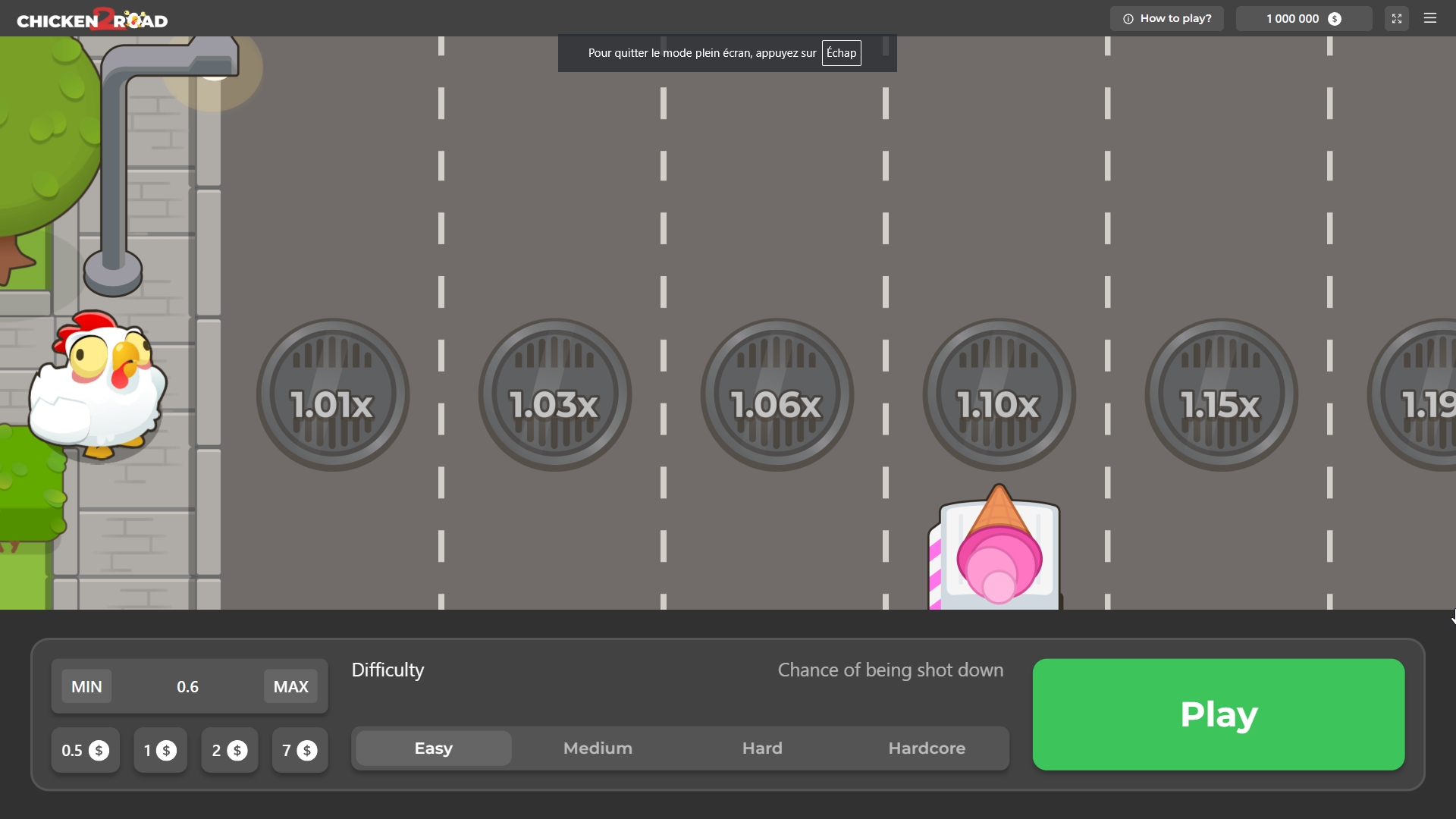Image resolution: width=1456 pixels, height=819 pixels.
Task: Click the dollar coin next to balance
Action: pyautogui.click(x=1335, y=19)
